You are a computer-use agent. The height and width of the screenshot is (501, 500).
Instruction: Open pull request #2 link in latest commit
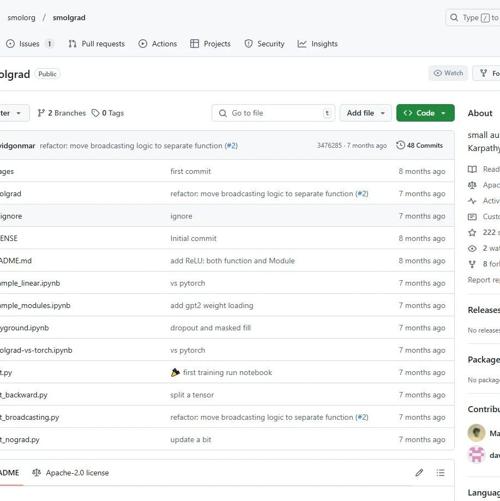pyautogui.click(x=231, y=146)
